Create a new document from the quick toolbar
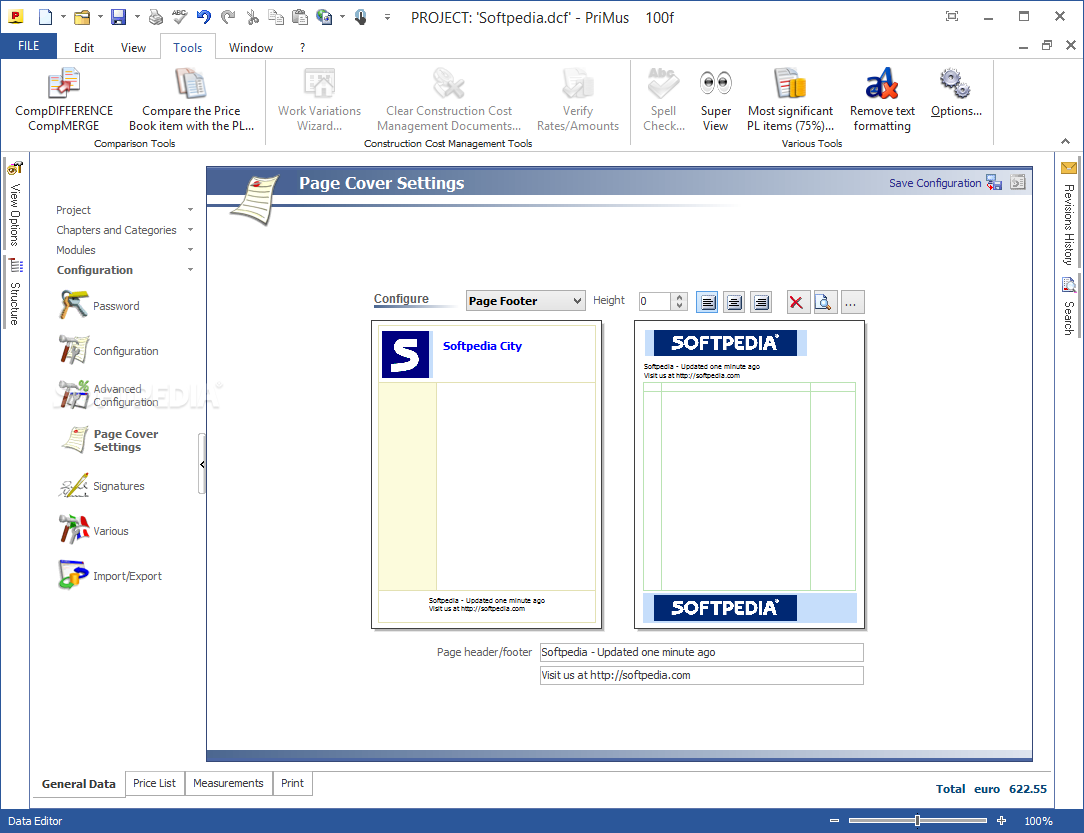1084x833 pixels. [46, 17]
